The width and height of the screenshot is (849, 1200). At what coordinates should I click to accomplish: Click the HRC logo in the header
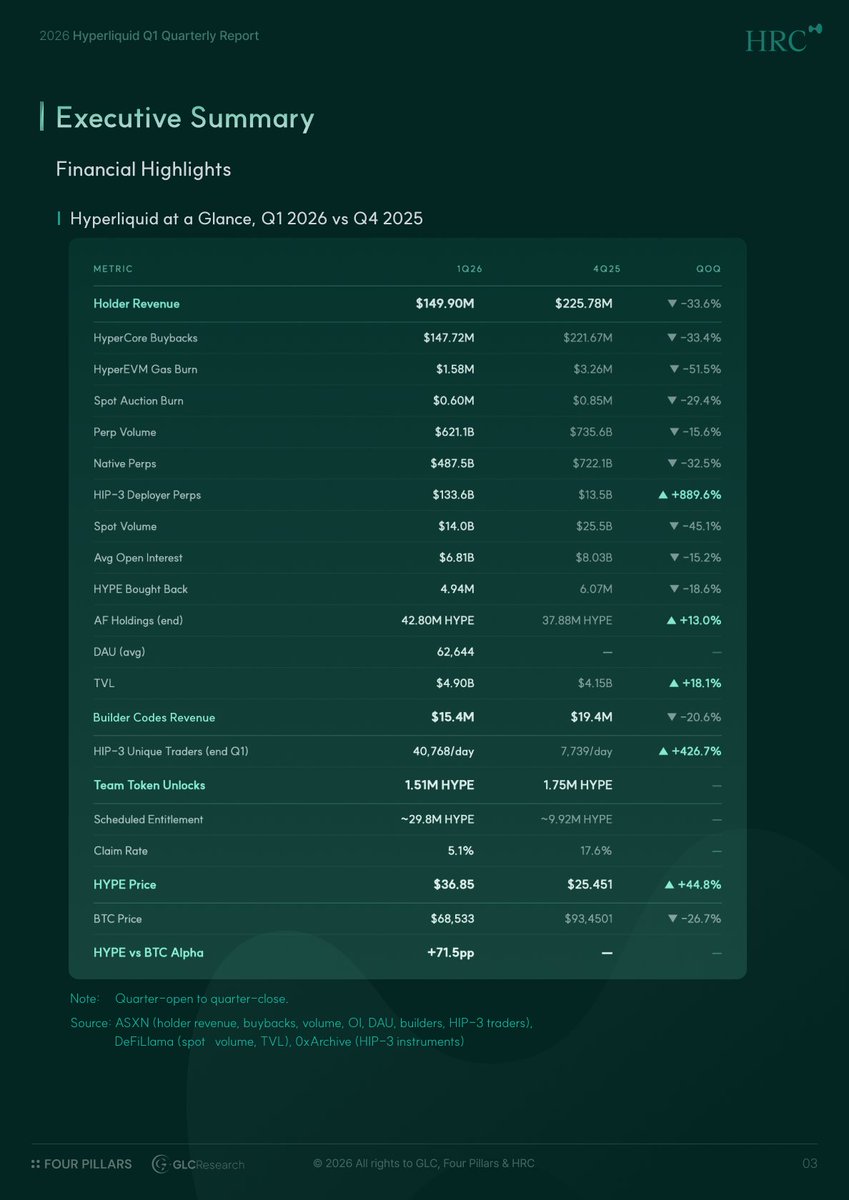[x=783, y=38]
